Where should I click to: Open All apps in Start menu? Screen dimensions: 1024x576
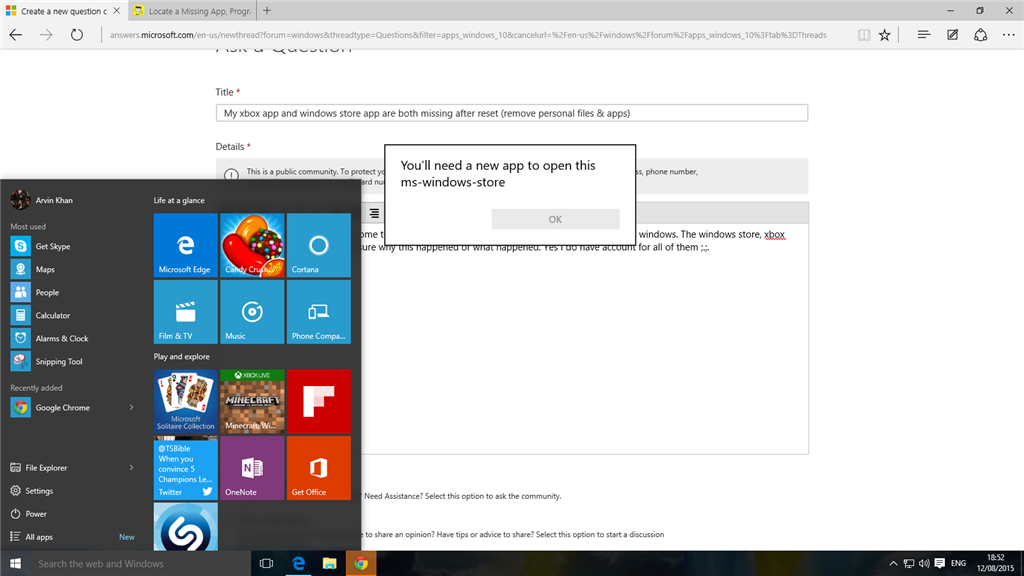72,537
